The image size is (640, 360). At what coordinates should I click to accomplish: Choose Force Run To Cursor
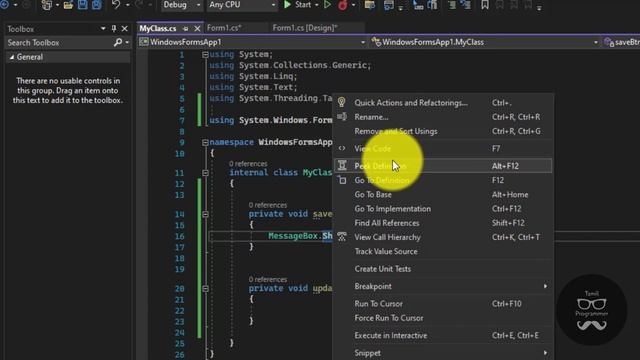[443, 318]
